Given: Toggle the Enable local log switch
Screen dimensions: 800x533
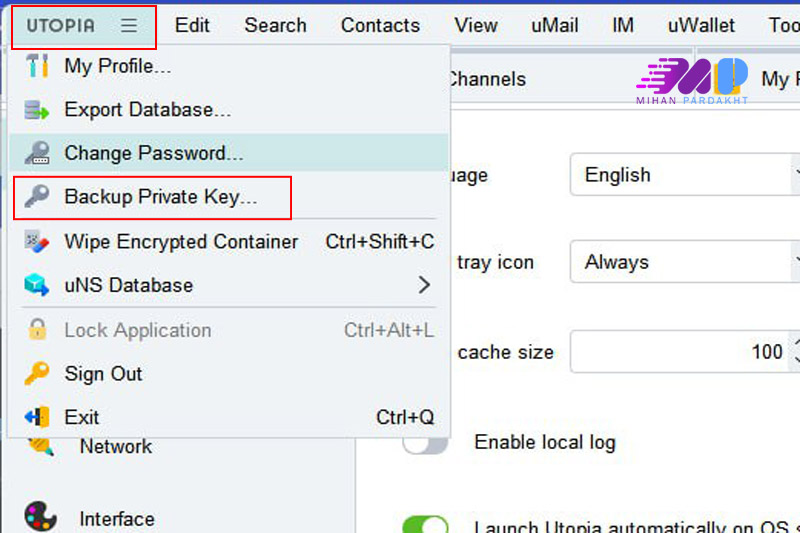Looking at the screenshot, I should tap(425, 442).
